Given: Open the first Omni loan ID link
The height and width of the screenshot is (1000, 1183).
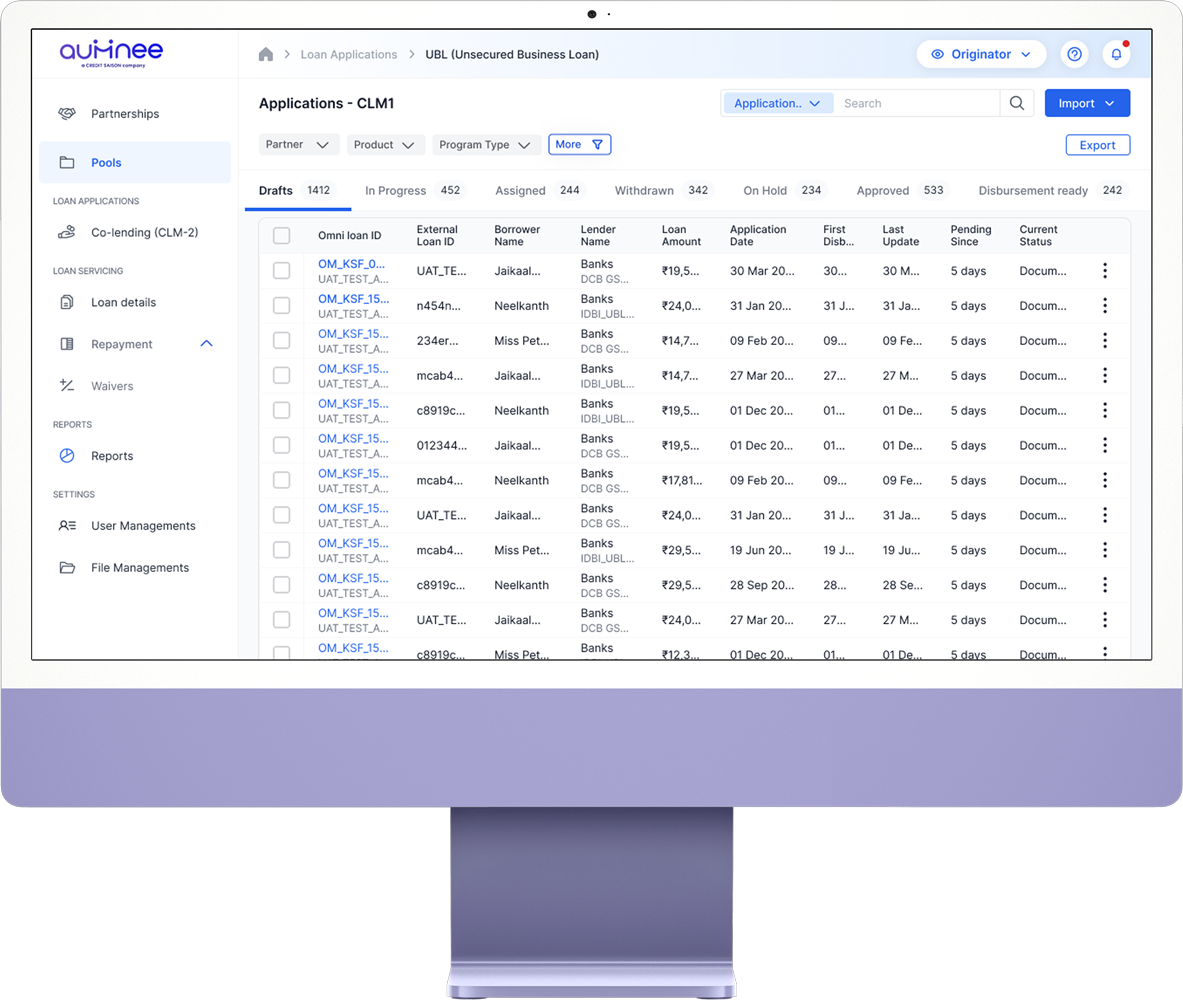Looking at the screenshot, I should coord(352,264).
